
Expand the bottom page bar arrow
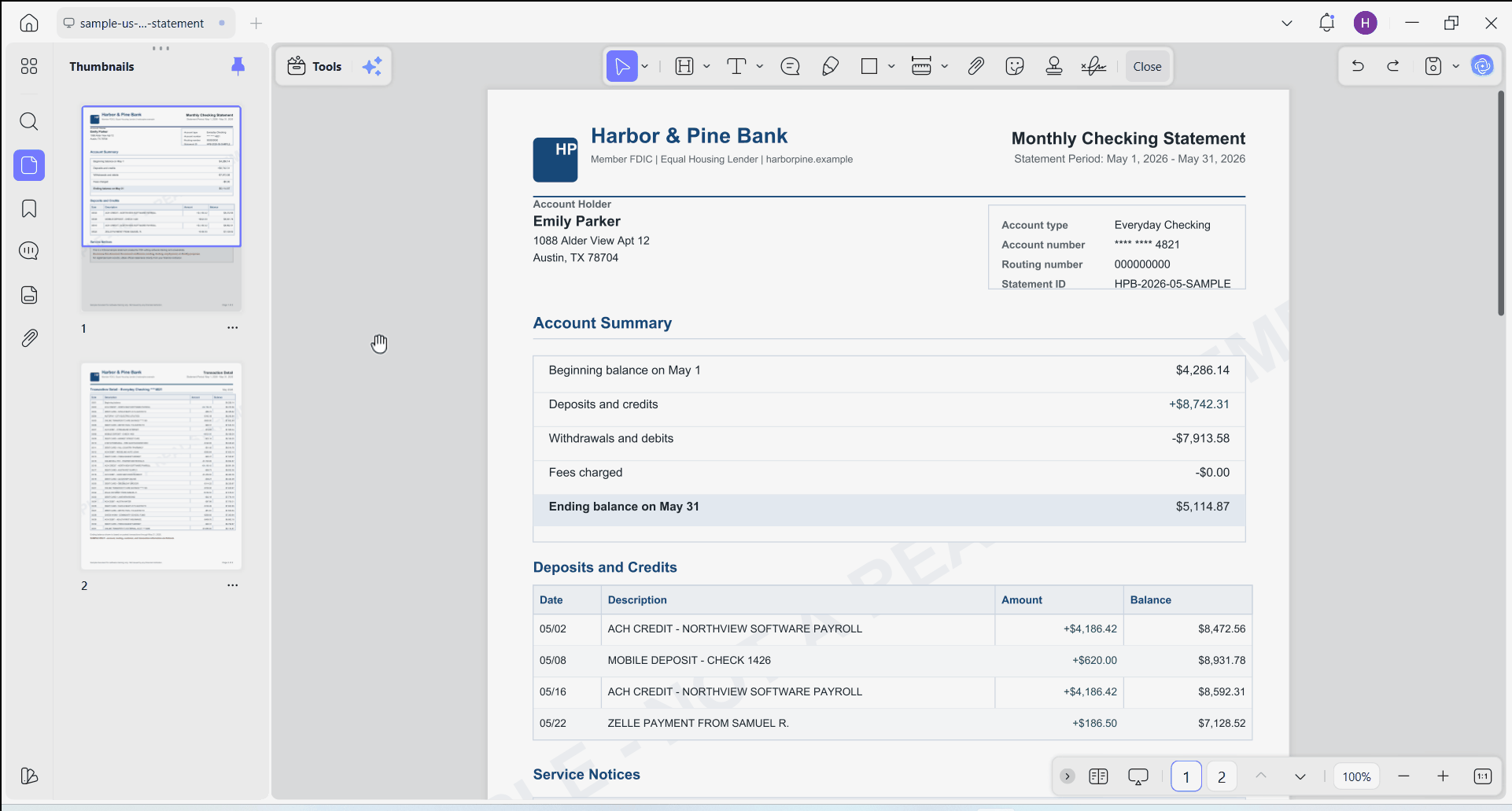(x=1068, y=776)
